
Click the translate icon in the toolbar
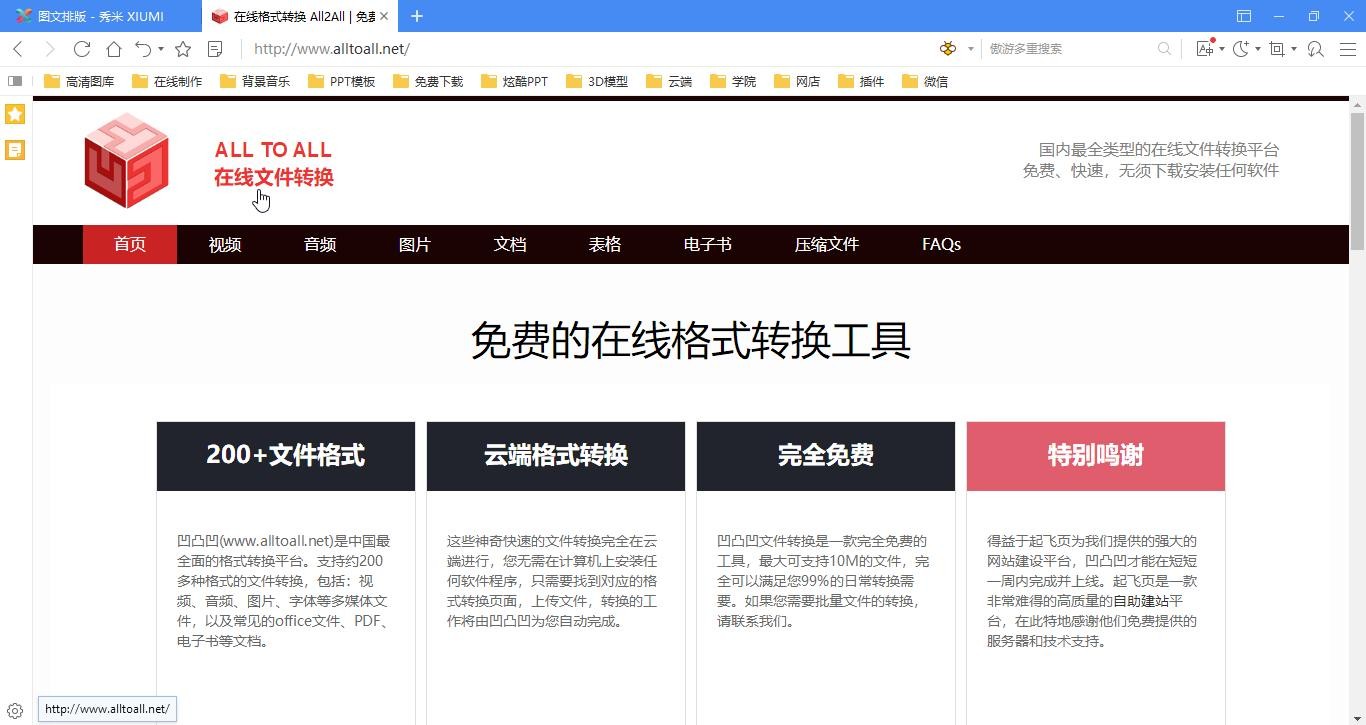coord(1204,49)
